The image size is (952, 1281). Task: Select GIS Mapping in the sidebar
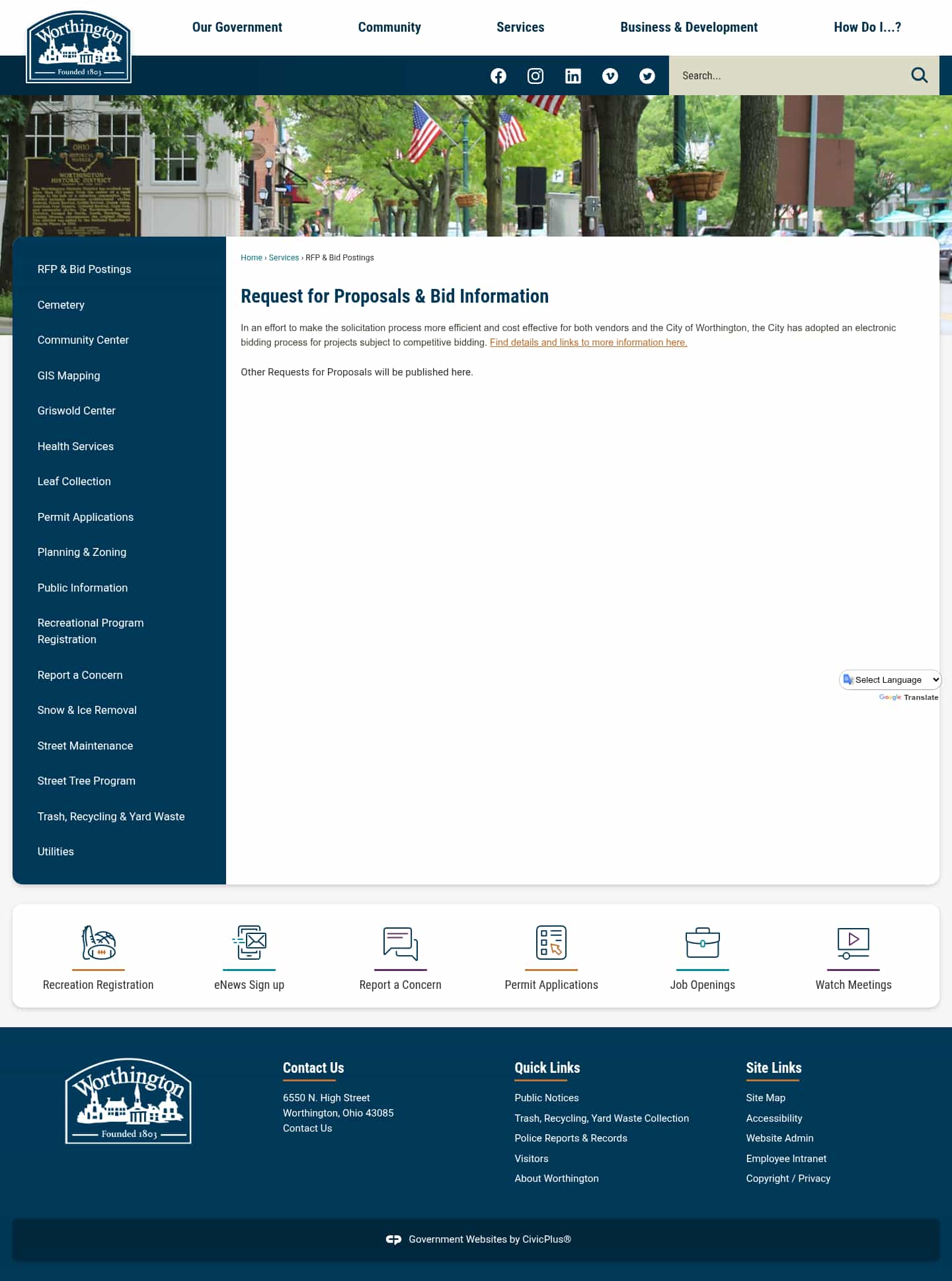(69, 375)
